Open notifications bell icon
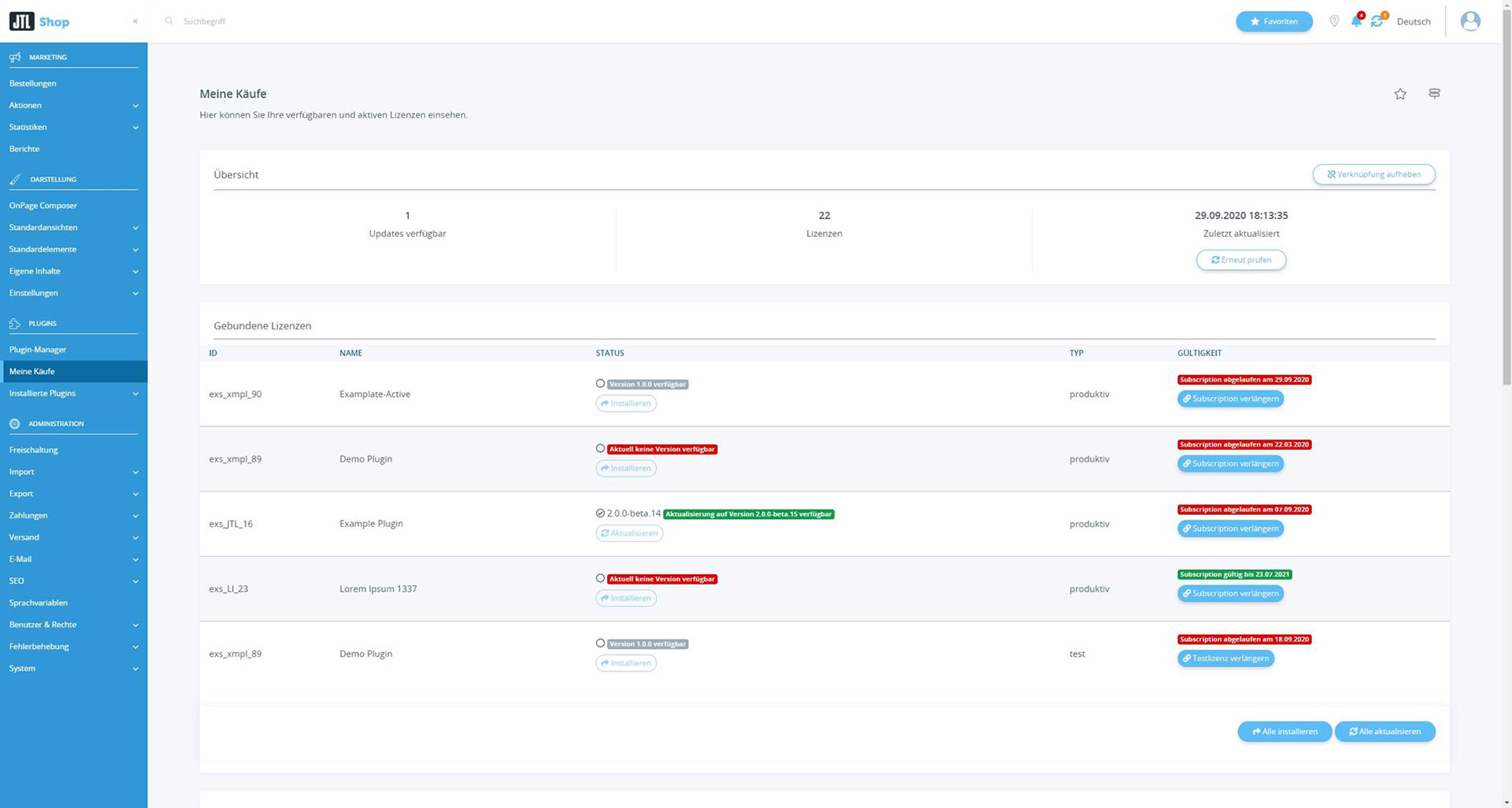Image resolution: width=1512 pixels, height=808 pixels. (1356, 21)
